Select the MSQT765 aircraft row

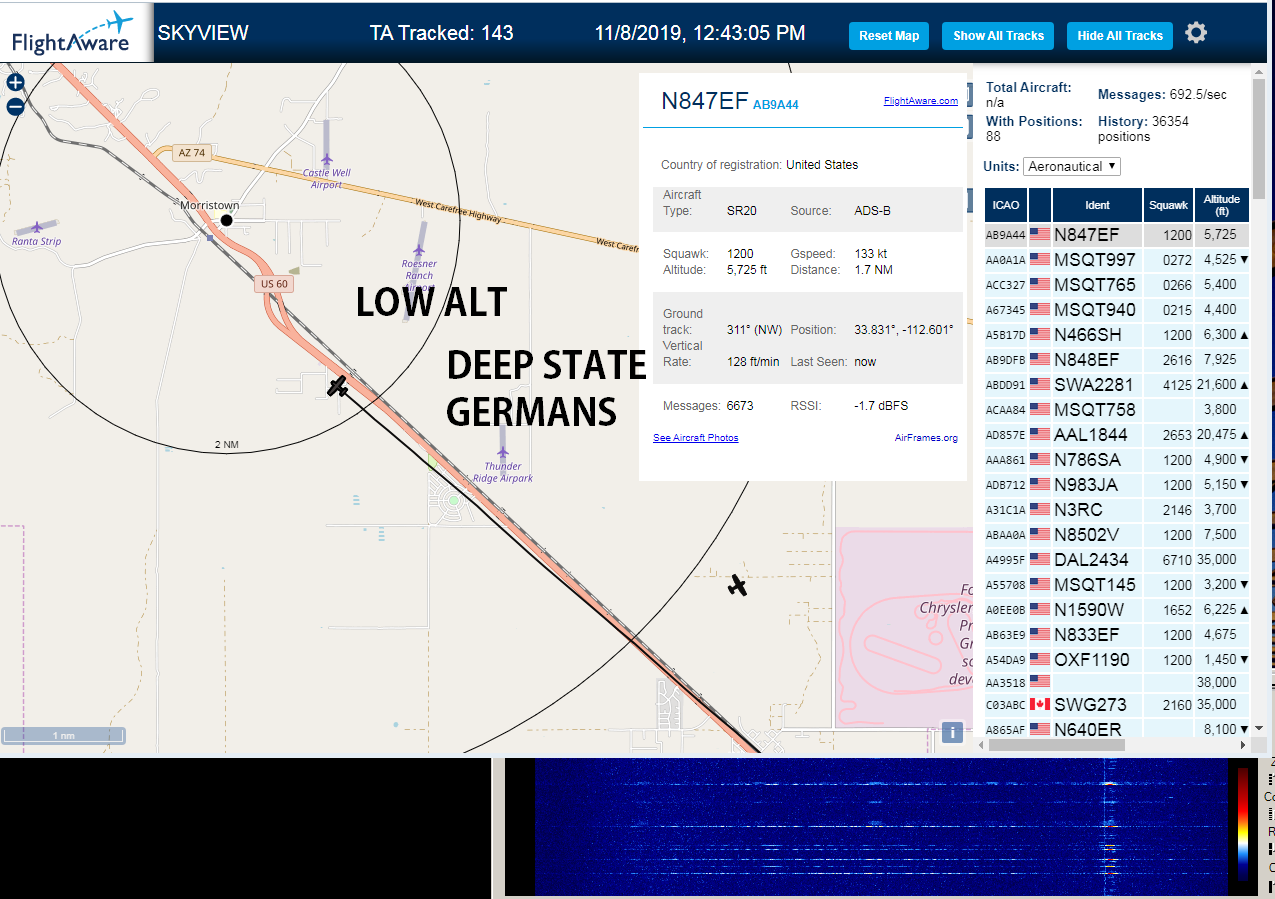point(1117,285)
